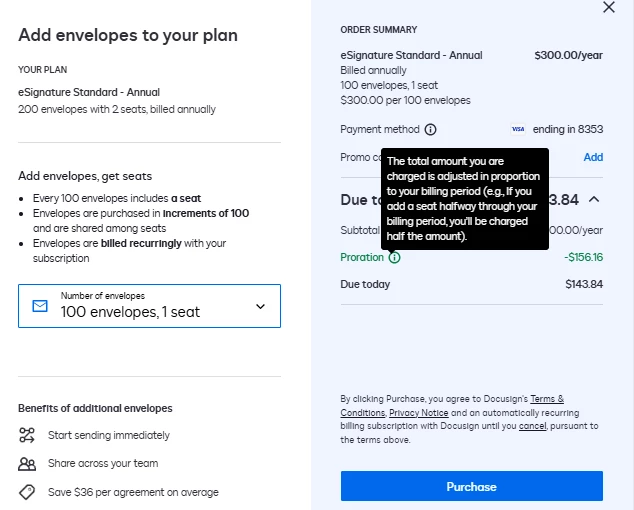634x510 pixels.
Task: Click the envelope icon in envelopes selector
Action: 40,306
